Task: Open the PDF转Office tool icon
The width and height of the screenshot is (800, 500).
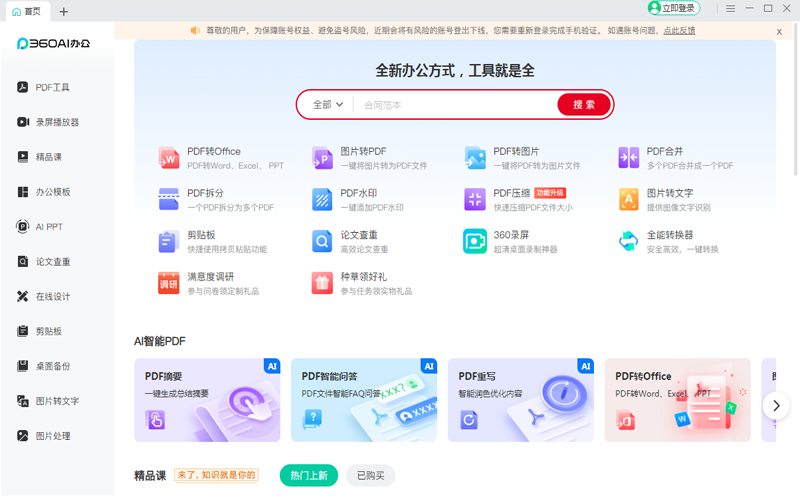Action: (169, 158)
